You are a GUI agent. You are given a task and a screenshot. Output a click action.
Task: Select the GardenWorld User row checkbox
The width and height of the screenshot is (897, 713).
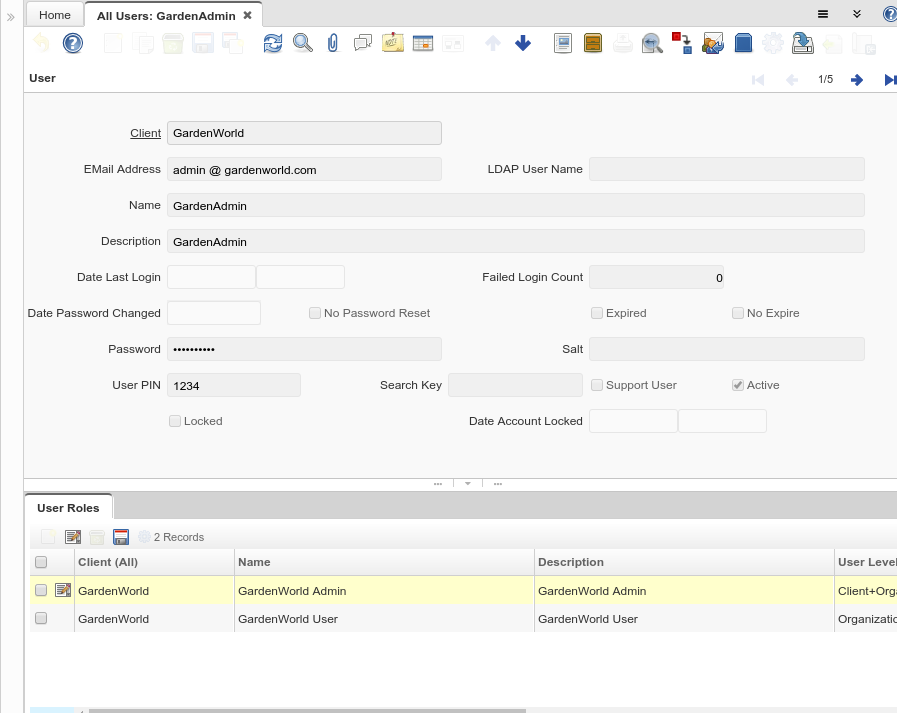tap(41, 619)
